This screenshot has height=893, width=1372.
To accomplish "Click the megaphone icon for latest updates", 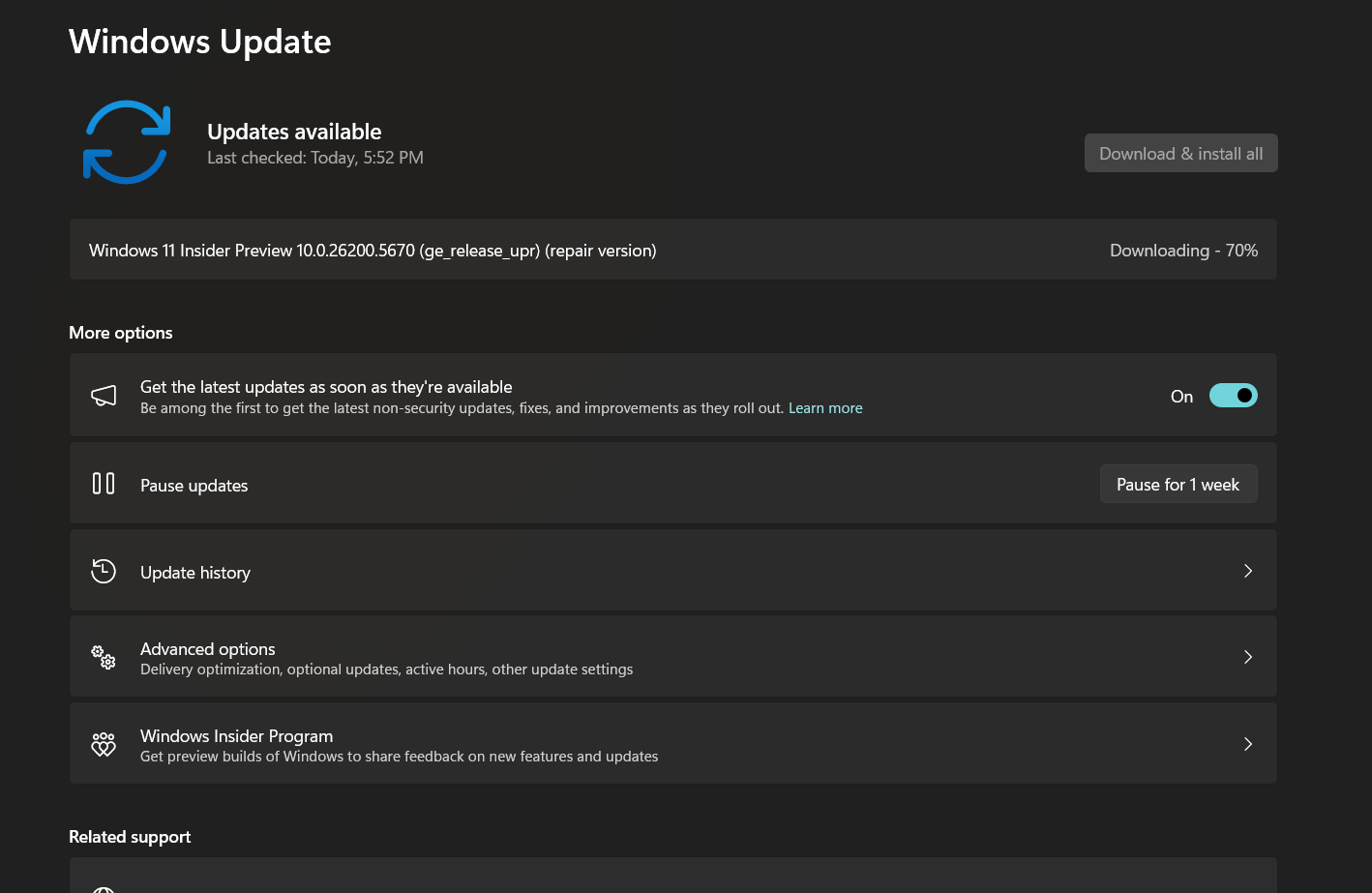I will pyautogui.click(x=104, y=395).
